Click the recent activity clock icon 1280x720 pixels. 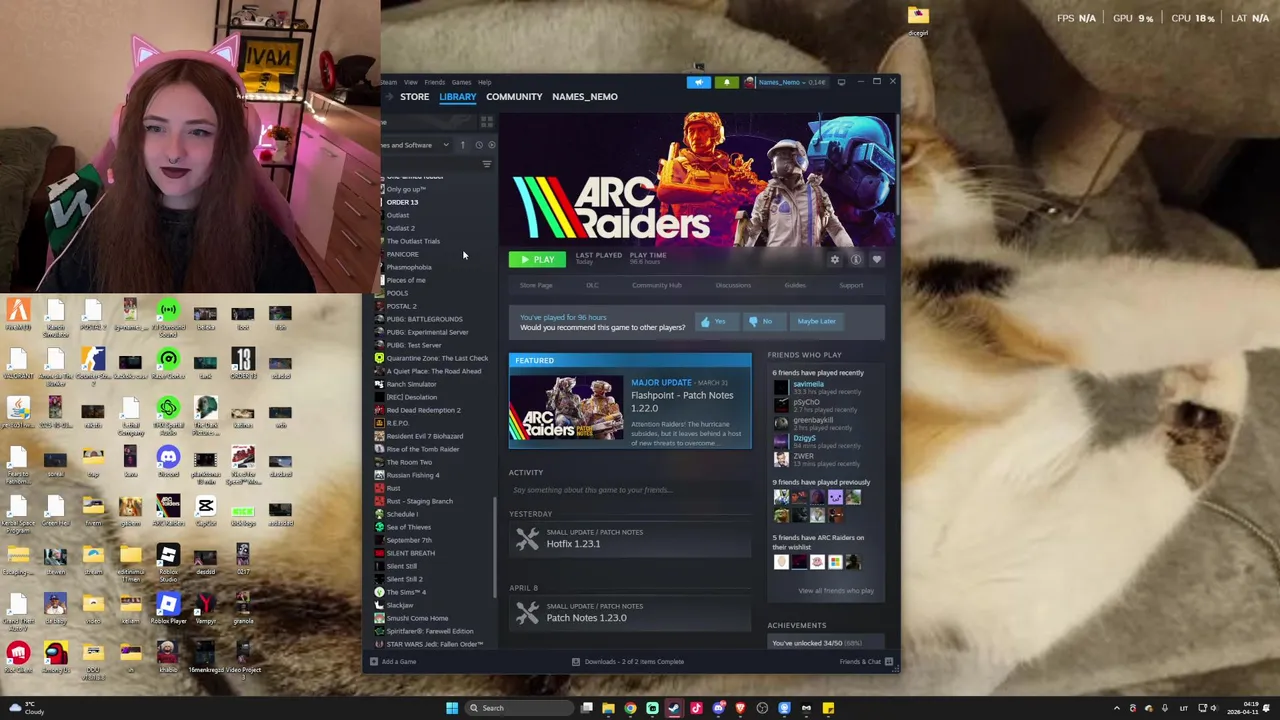point(478,145)
